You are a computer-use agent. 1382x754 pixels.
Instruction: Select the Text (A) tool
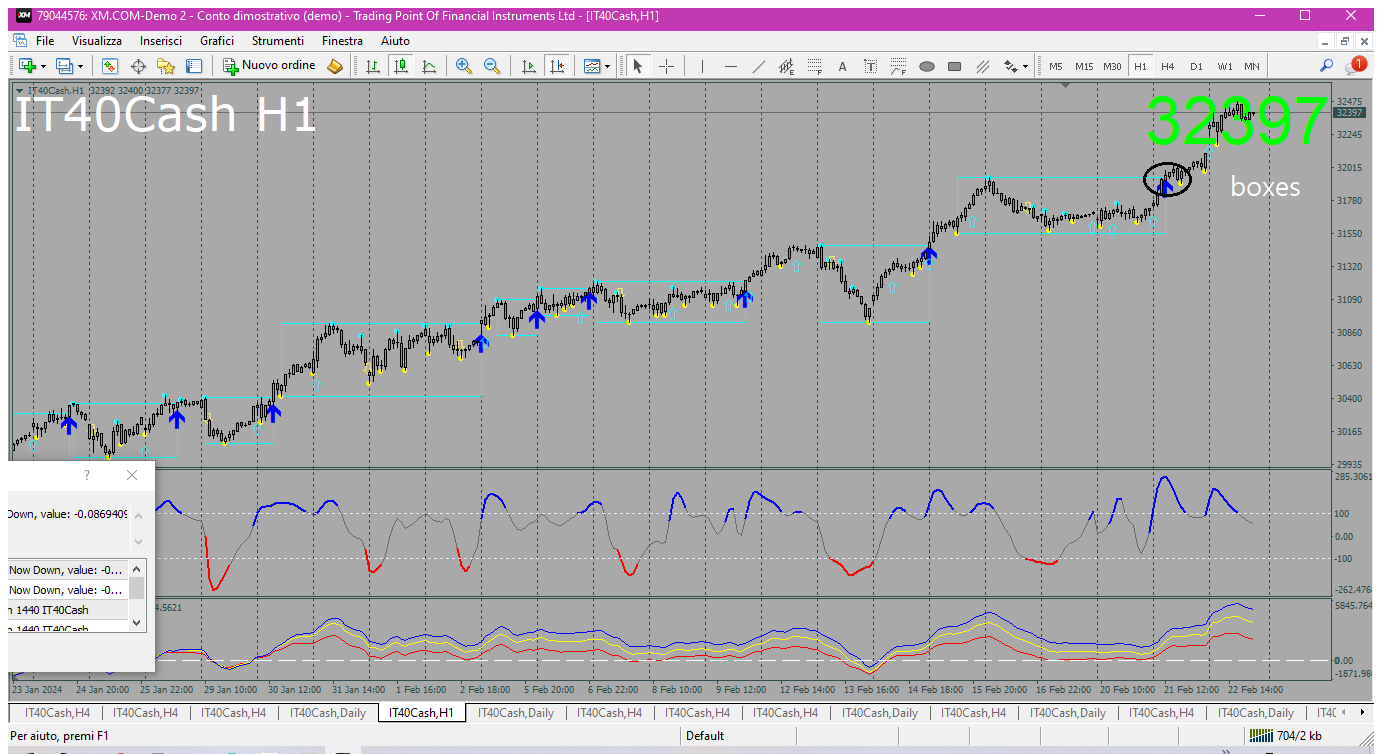click(x=842, y=66)
